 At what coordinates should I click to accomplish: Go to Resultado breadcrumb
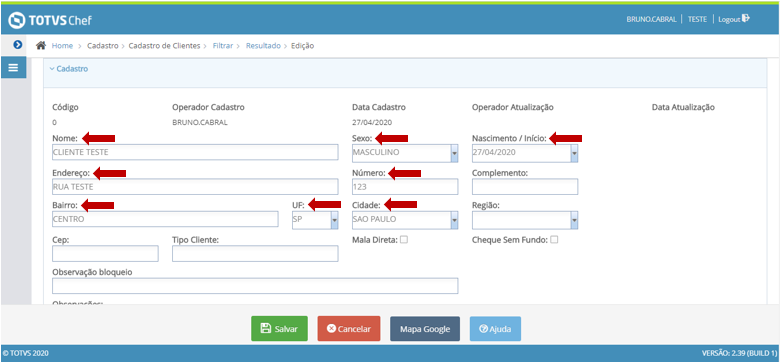coord(263,46)
